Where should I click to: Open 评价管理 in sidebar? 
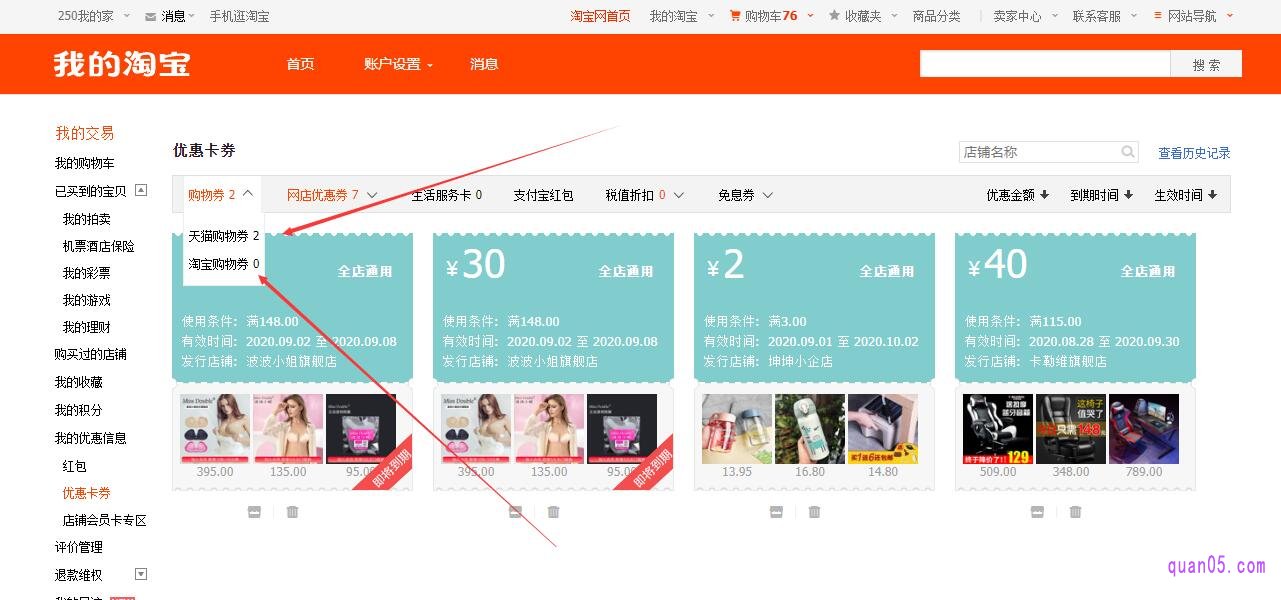pos(79,547)
